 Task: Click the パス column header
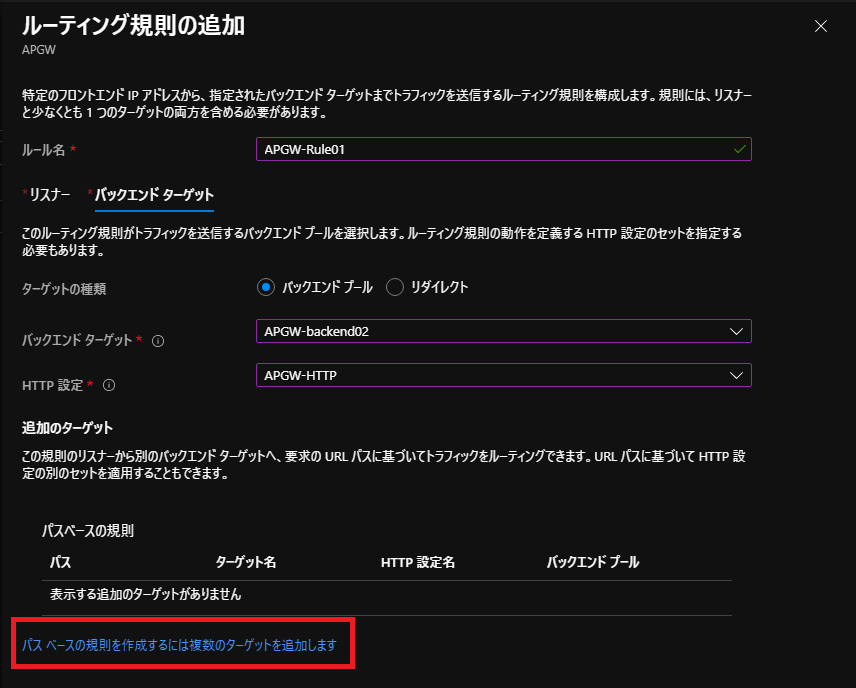[61, 562]
